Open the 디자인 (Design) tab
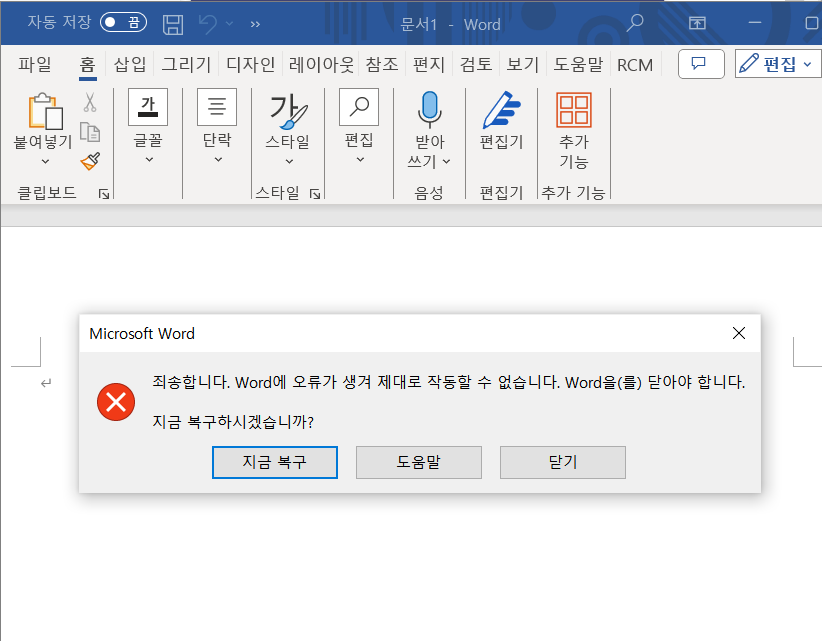 click(x=251, y=64)
